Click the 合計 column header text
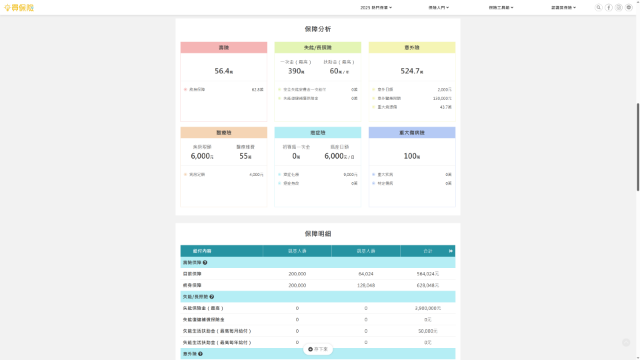 [427, 251]
